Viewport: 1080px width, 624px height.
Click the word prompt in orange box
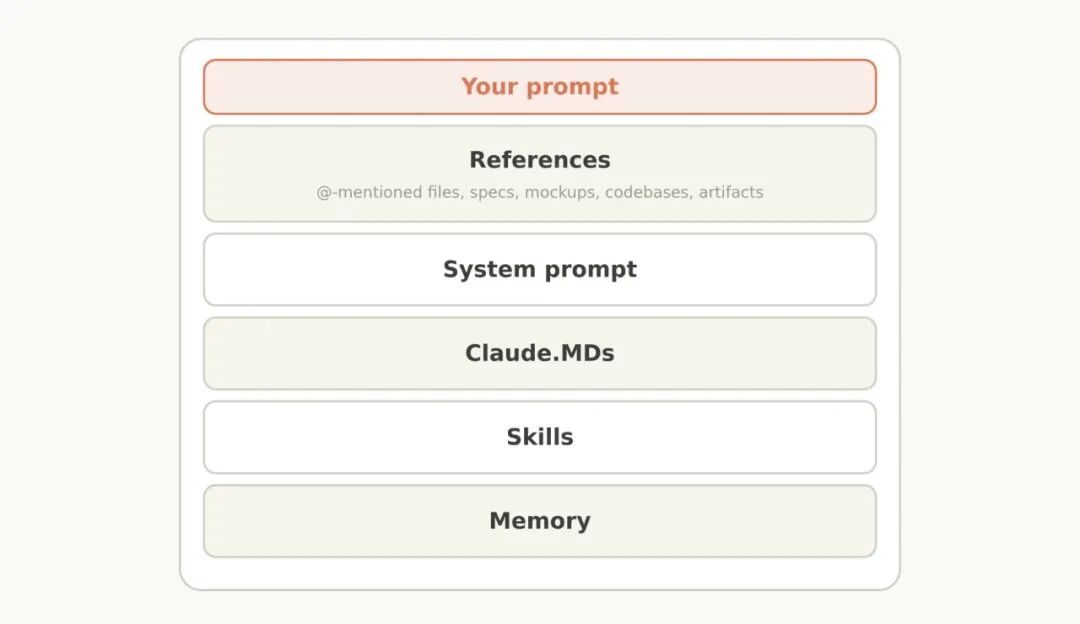pos(572,87)
